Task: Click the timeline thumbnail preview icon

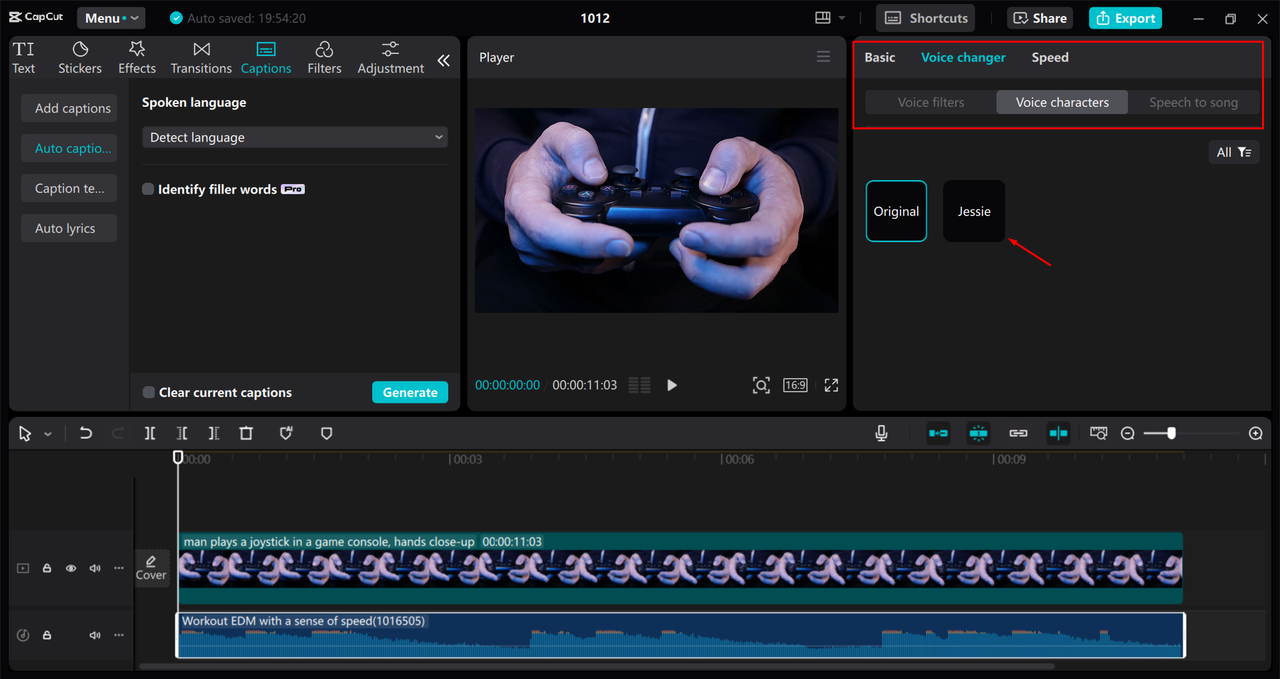Action: pyautogui.click(x=1099, y=433)
